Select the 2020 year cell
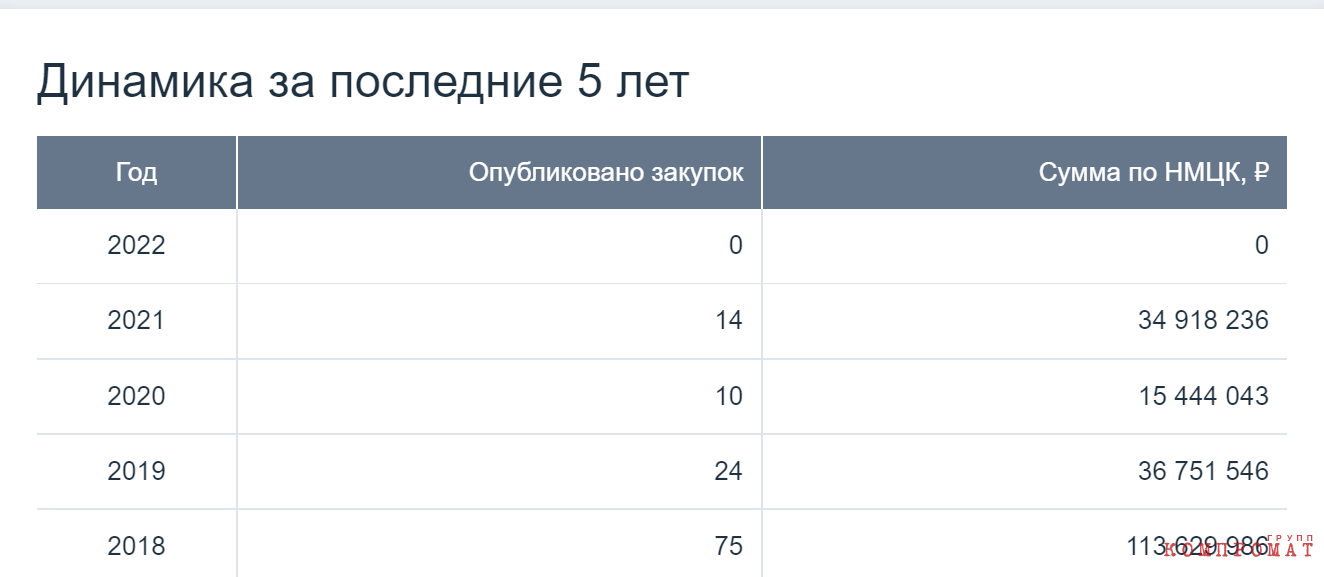The width and height of the screenshot is (1324, 577). (x=136, y=396)
